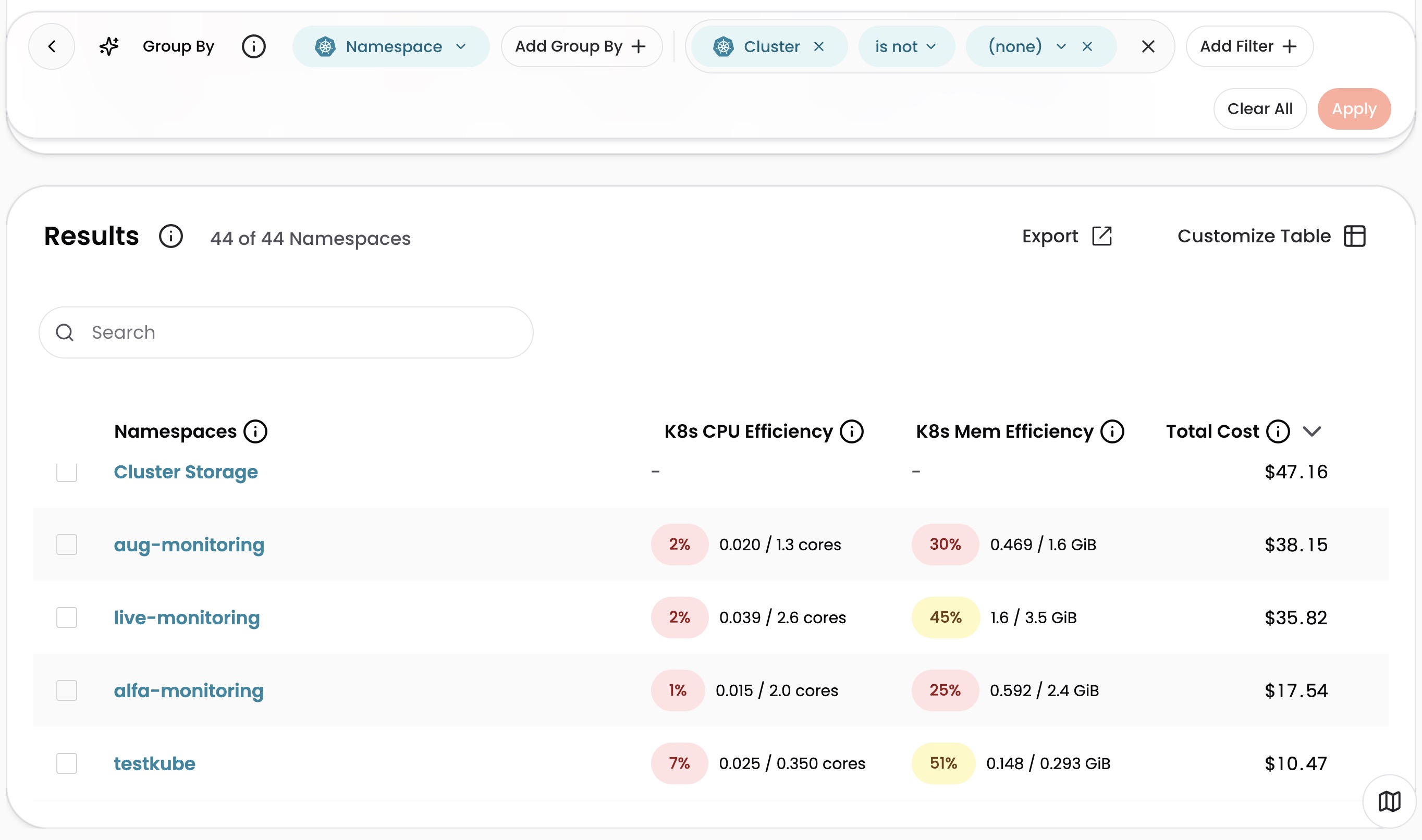The height and width of the screenshot is (840, 1422).
Task: Click the plus icon in Add Group By
Action: pos(639,46)
